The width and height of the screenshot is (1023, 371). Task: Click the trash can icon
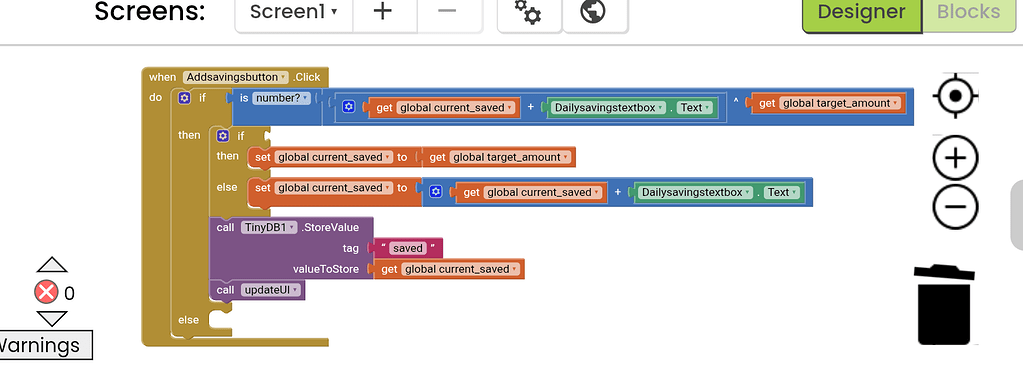point(944,304)
